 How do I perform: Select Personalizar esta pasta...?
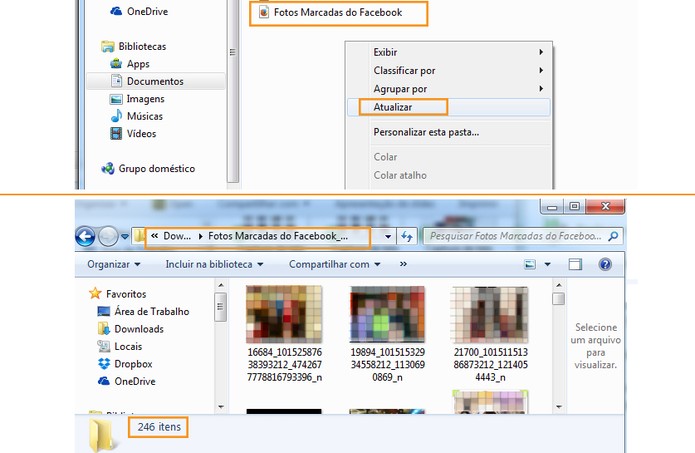[449, 132]
